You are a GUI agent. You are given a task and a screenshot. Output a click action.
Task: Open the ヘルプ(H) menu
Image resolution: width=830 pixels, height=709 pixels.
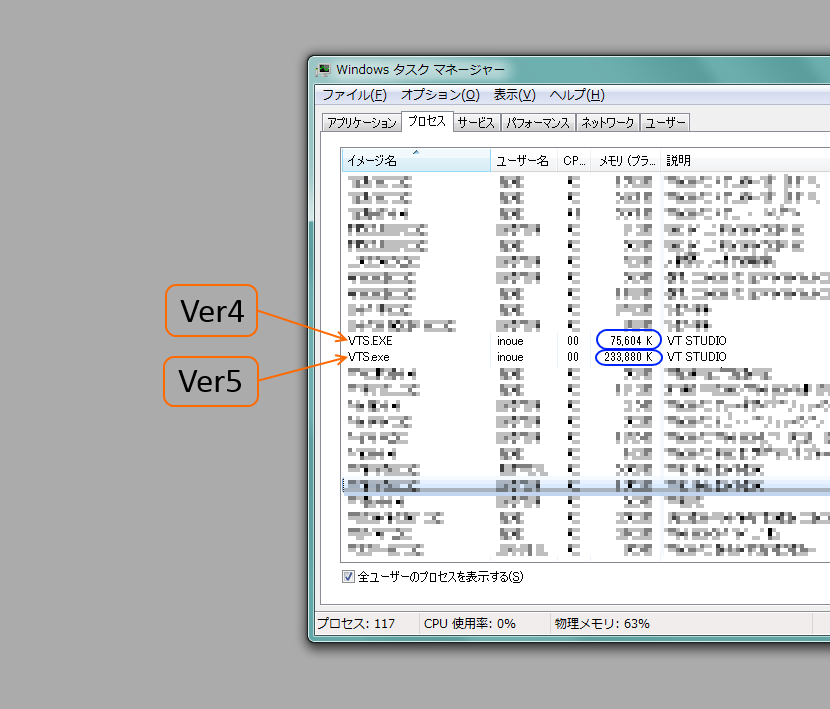[x=577, y=95]
